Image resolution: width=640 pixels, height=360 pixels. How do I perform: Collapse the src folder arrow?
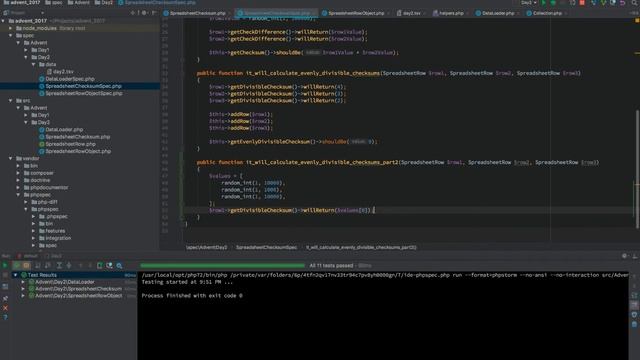point(11,100)
